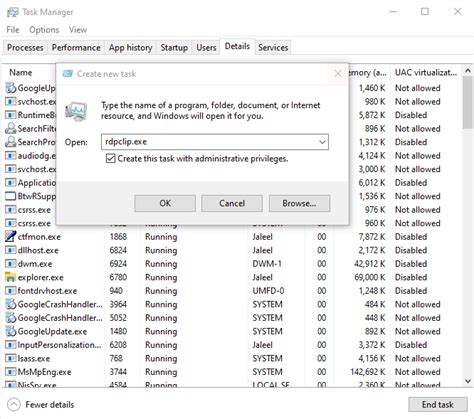Switch to the Startup tab
Image resolution: width=474 pixels, height=419 pixels.
click(174, 48)
